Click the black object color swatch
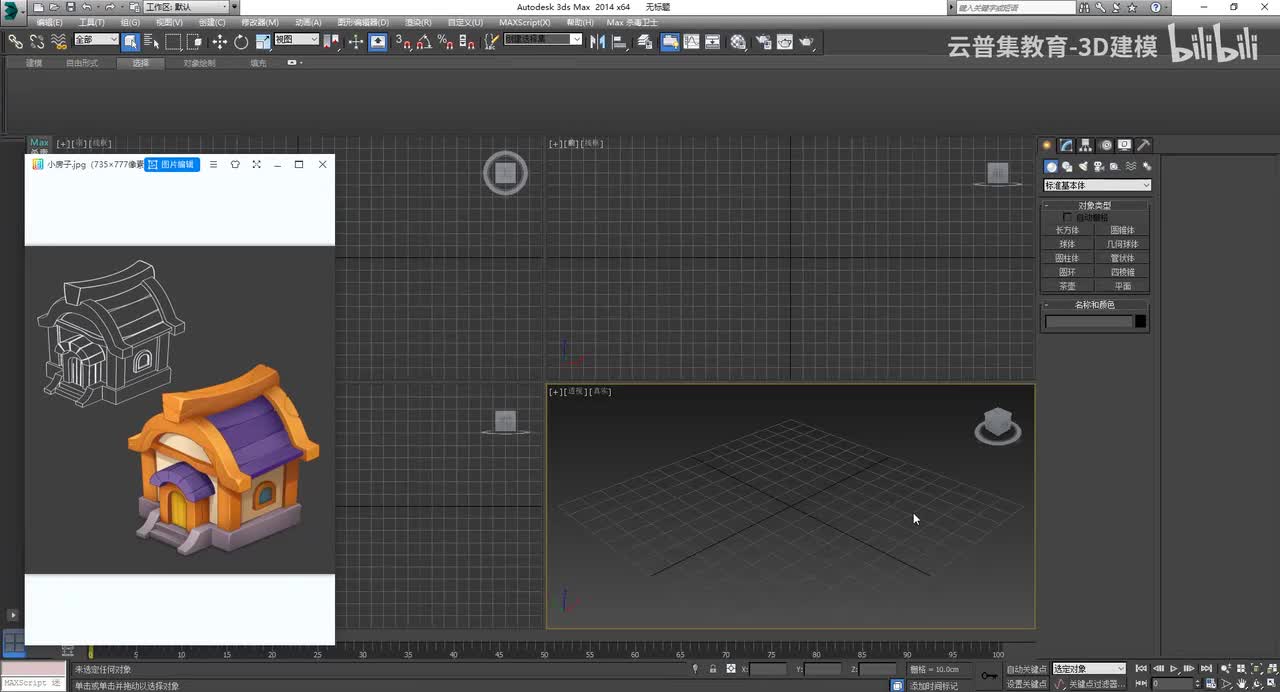Image resolution: width=1280 pixels, height=692 pixels. (x=1141, y=321)
